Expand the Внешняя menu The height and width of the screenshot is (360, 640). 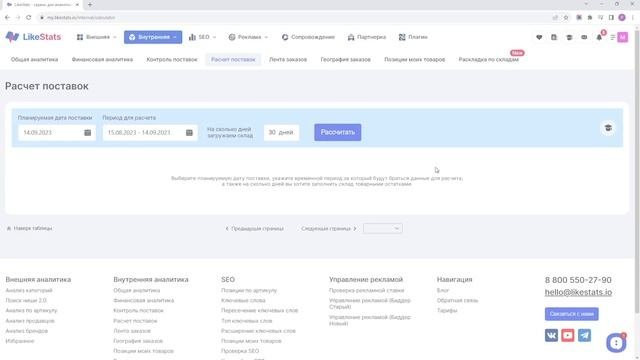(96, 37)
